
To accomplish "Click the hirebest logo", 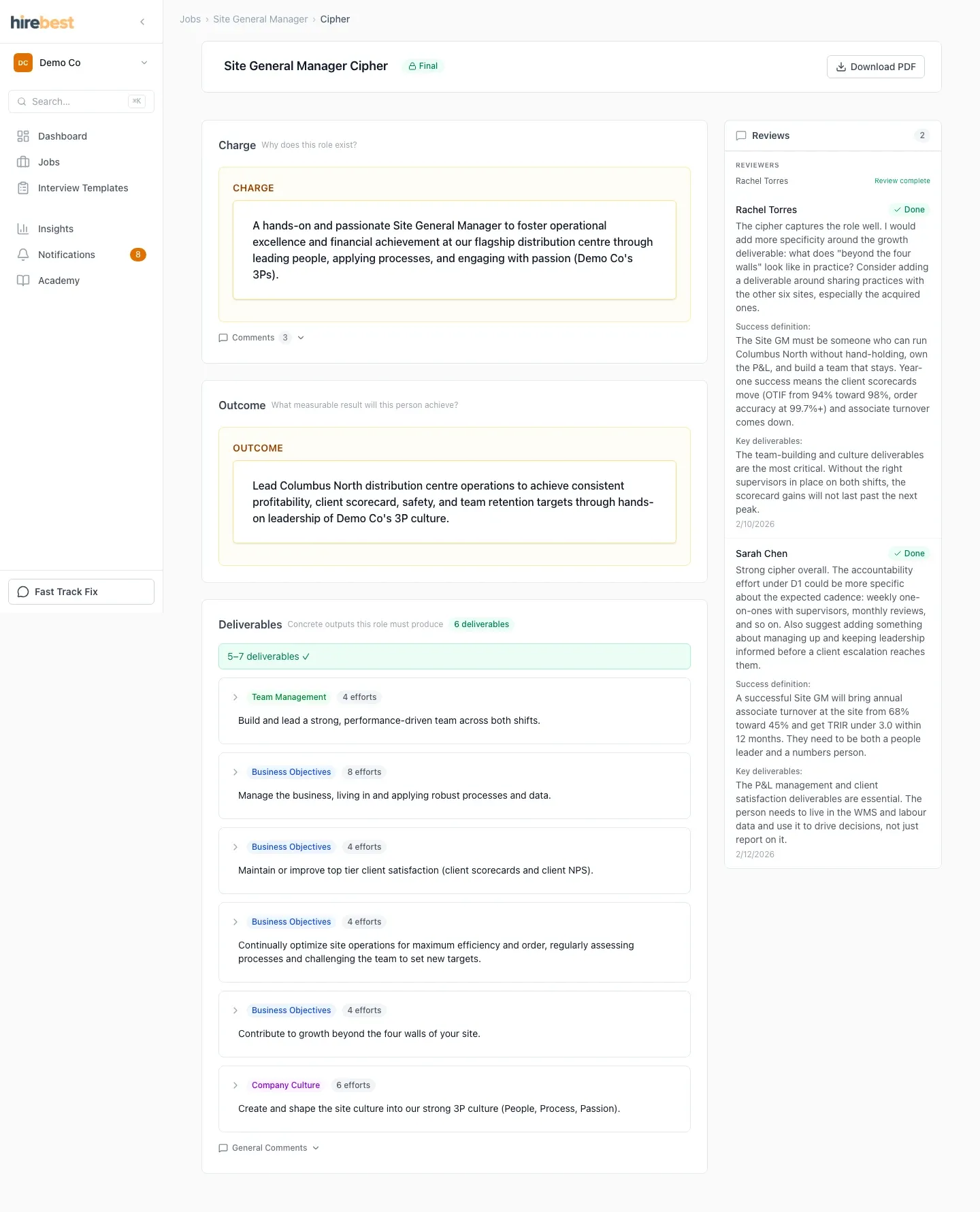I will (x=42, y=22).
